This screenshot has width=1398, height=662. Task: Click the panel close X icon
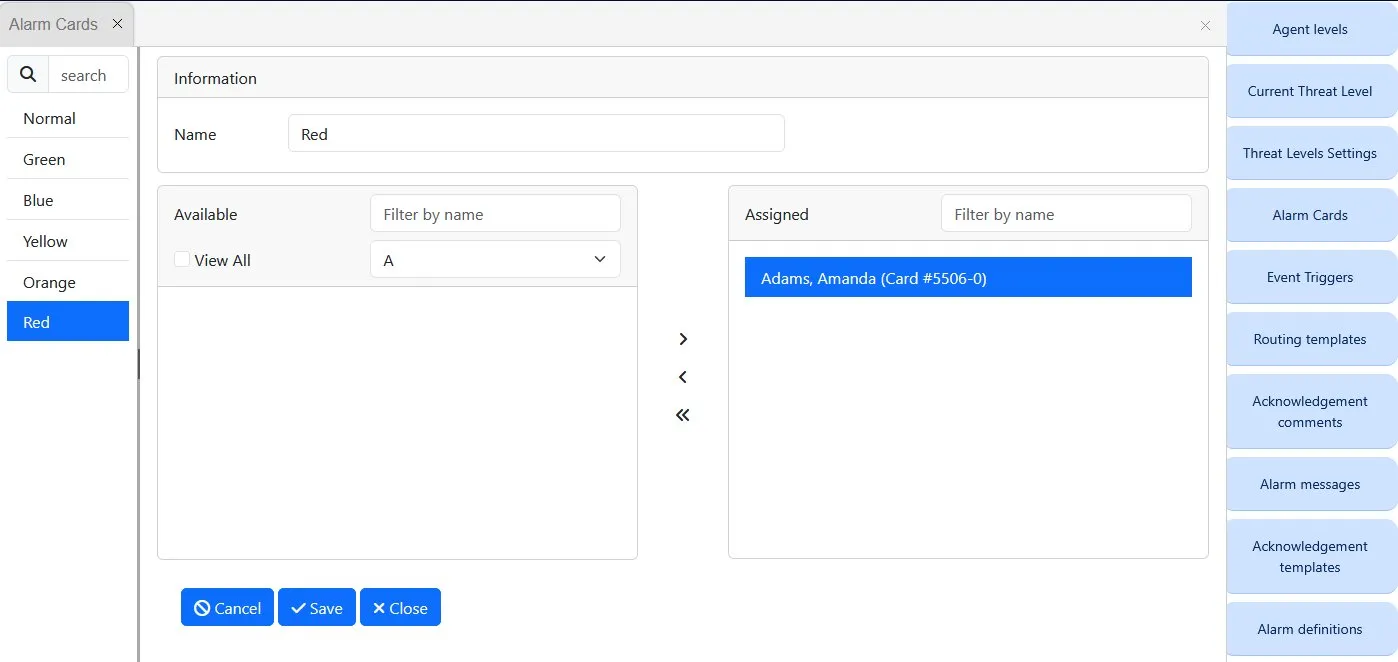click(x=1205, y=26)
